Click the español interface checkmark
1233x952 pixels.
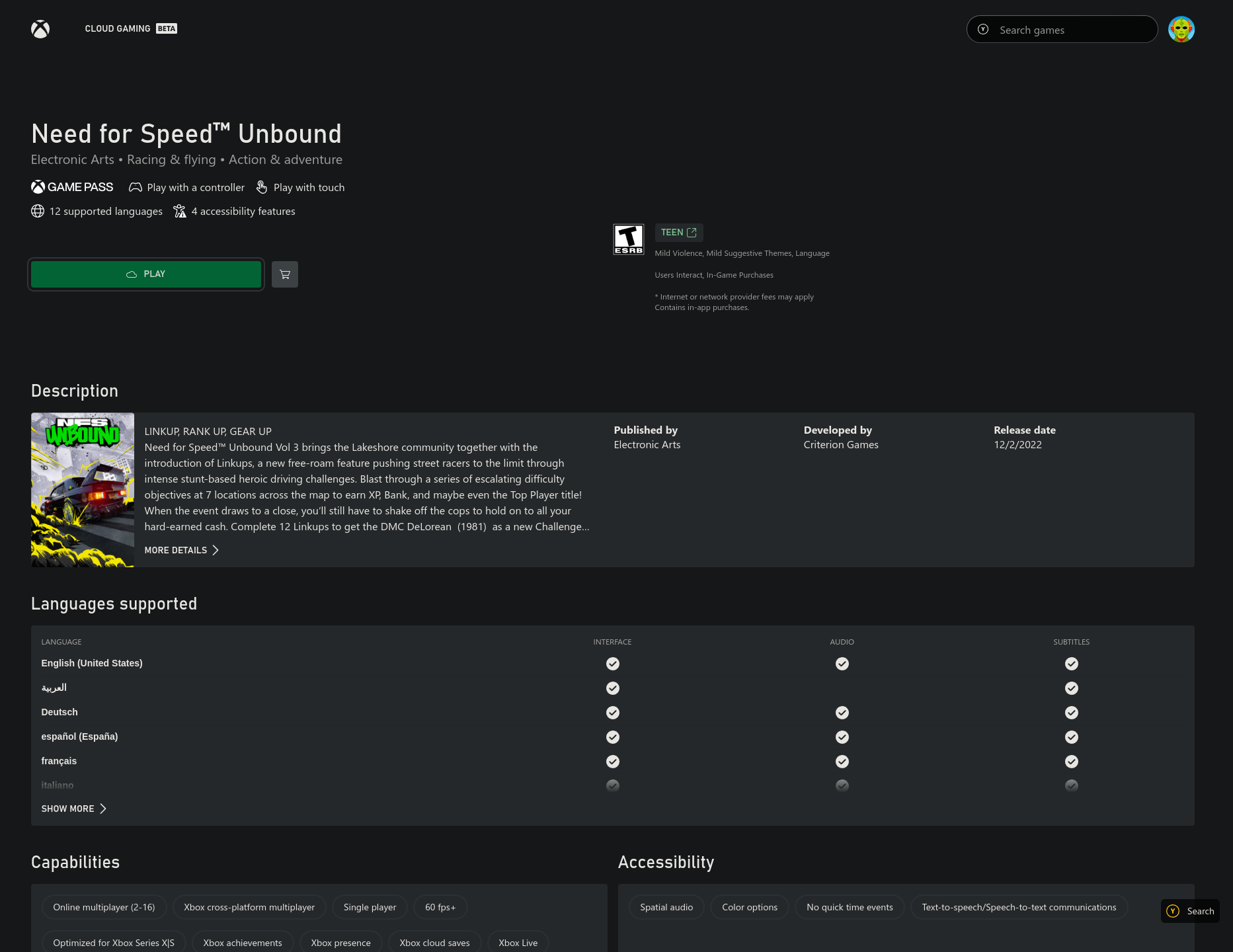pyautogui.click(x=613, y=737)
